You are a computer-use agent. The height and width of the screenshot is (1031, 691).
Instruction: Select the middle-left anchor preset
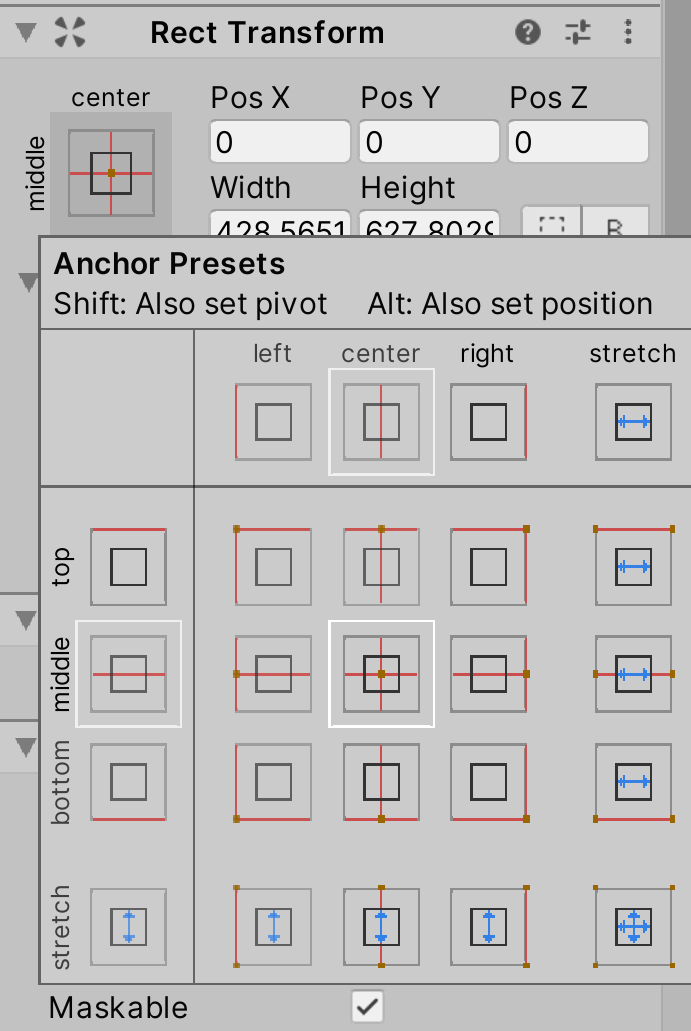coord(273,674)
